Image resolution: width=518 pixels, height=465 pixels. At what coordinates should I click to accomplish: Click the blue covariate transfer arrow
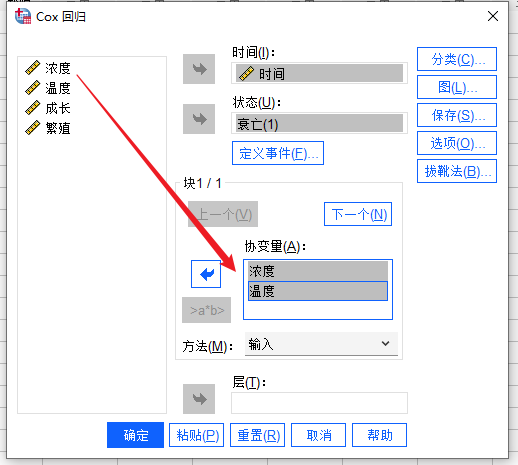coord(206,274)
